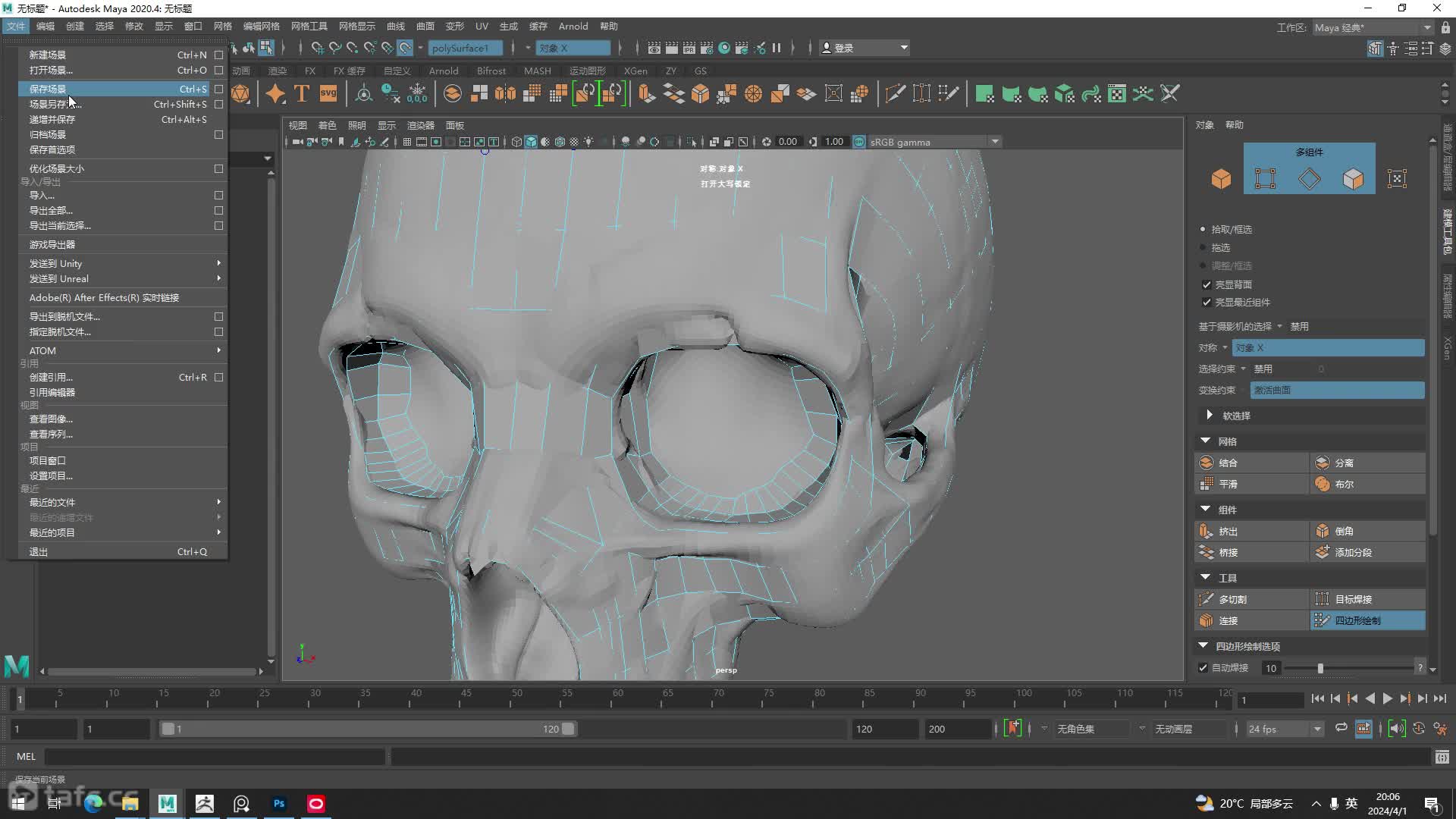This screenshot has width=1456, height=819.
Task: Expand 发送到 Unity submenu
Action: [121, 263]
